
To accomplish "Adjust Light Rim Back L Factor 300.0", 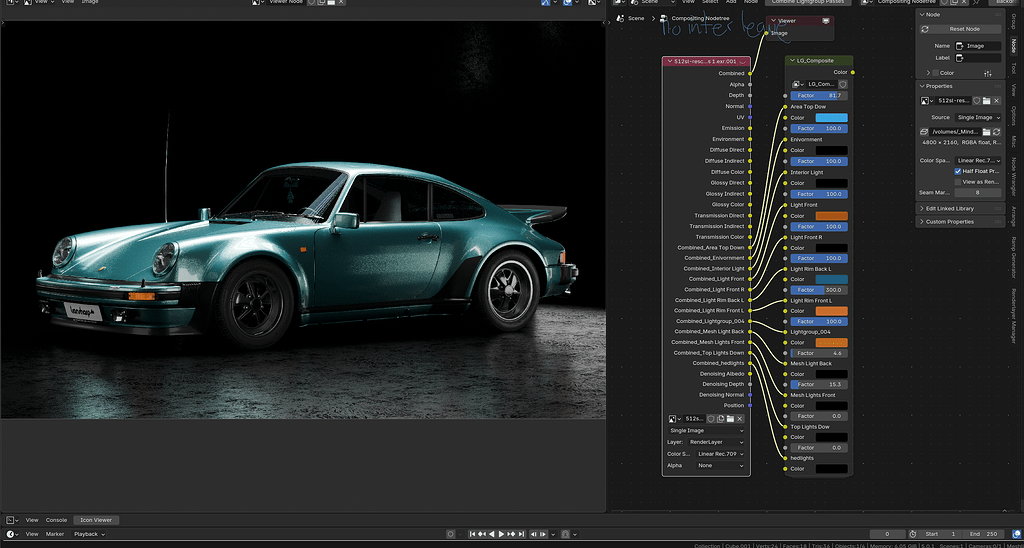I will click(819, 290).
